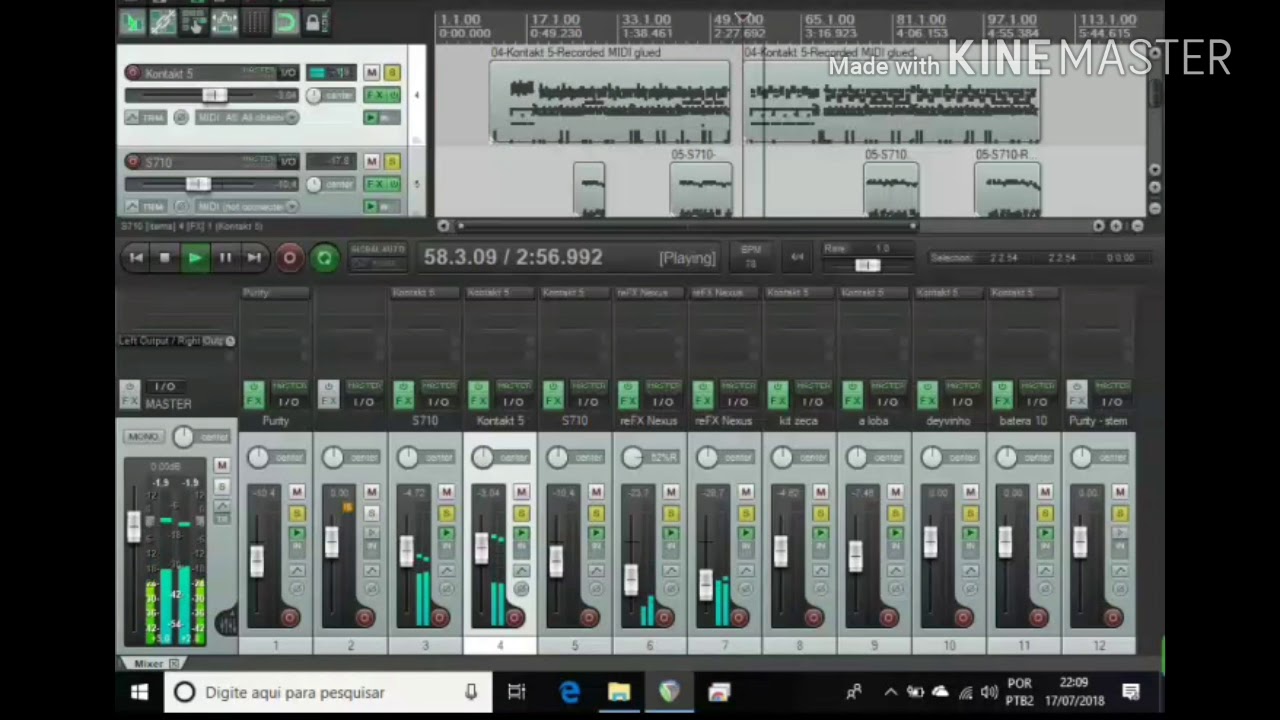Open Kontakt 5 envelope trim button

point(146,117)
